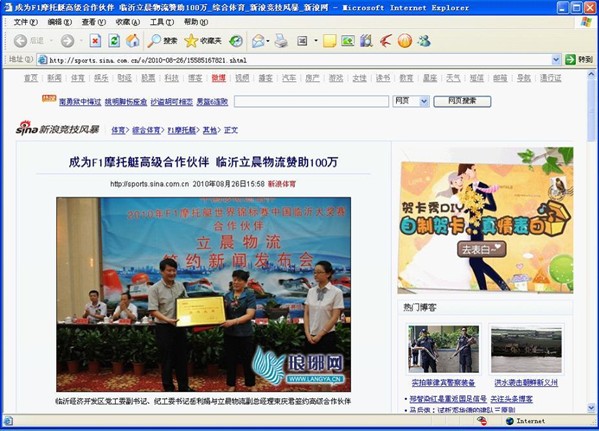
Task: Click the Internet zone globe in status bar
Action: [509, 421]
